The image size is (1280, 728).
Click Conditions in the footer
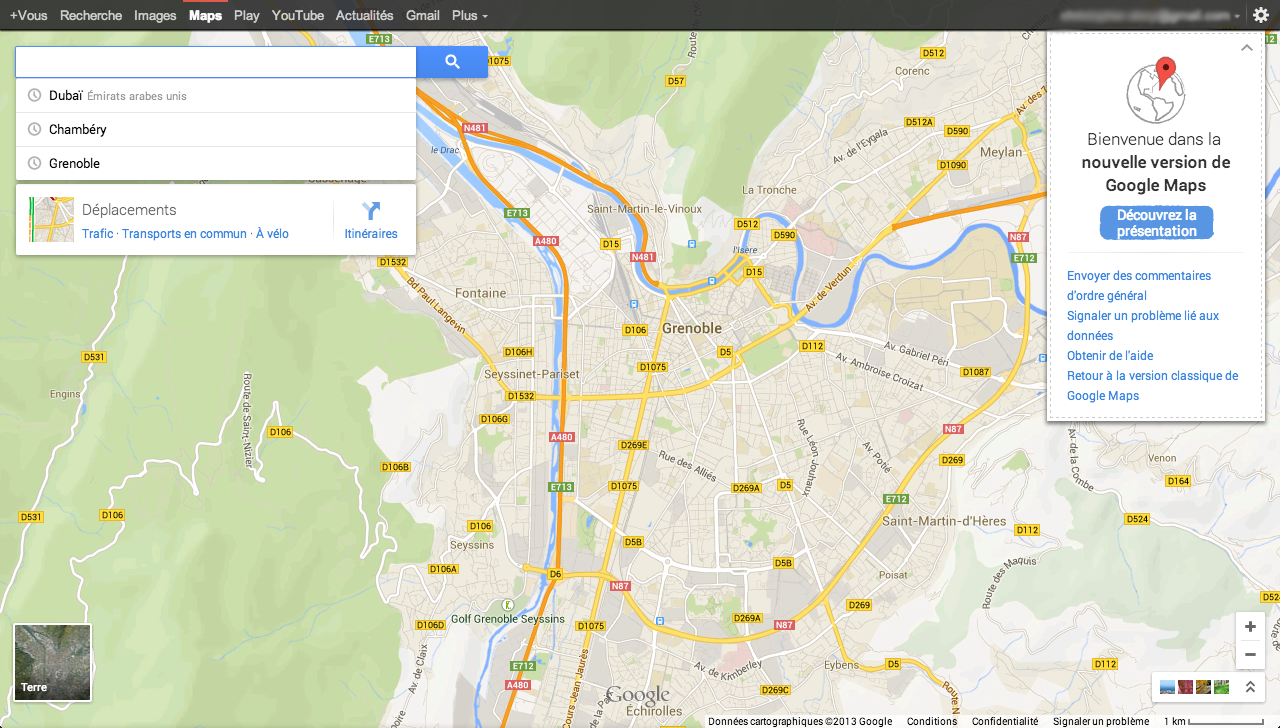(x=932, y=721)
